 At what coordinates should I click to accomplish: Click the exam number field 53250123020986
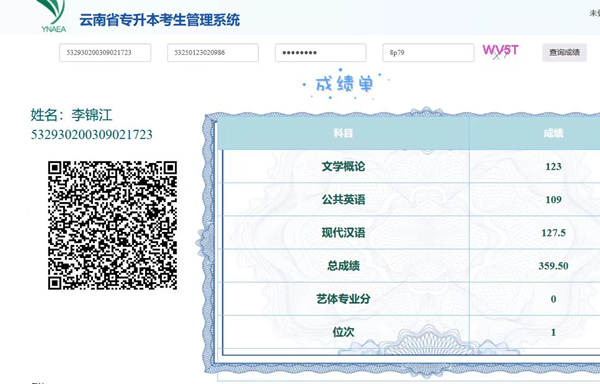213,52
